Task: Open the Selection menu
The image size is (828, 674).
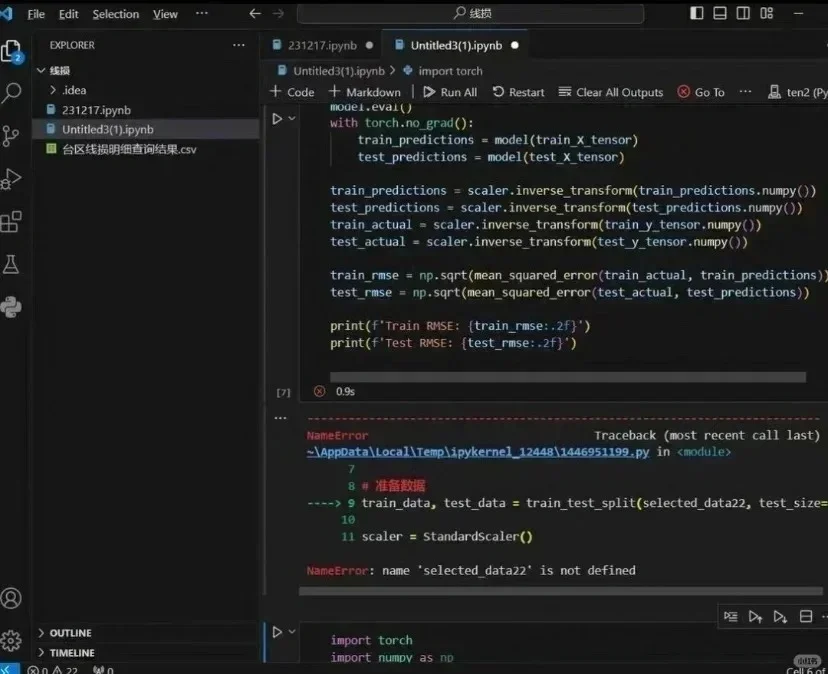Action: coord(116,14)
